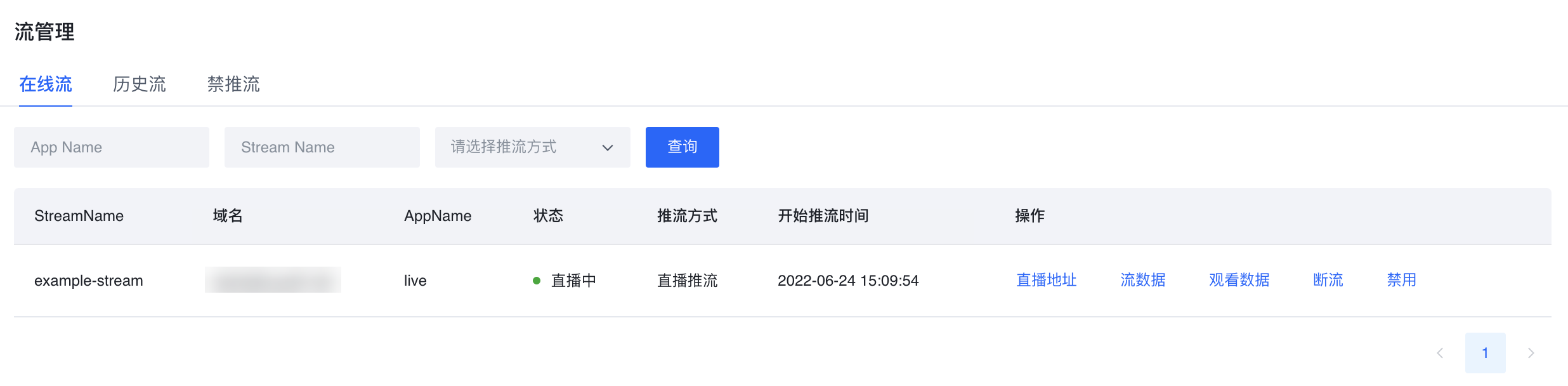1568x386 pixels.
Task: Select the 禁推流 tab
Action: (x=233, y=84)
